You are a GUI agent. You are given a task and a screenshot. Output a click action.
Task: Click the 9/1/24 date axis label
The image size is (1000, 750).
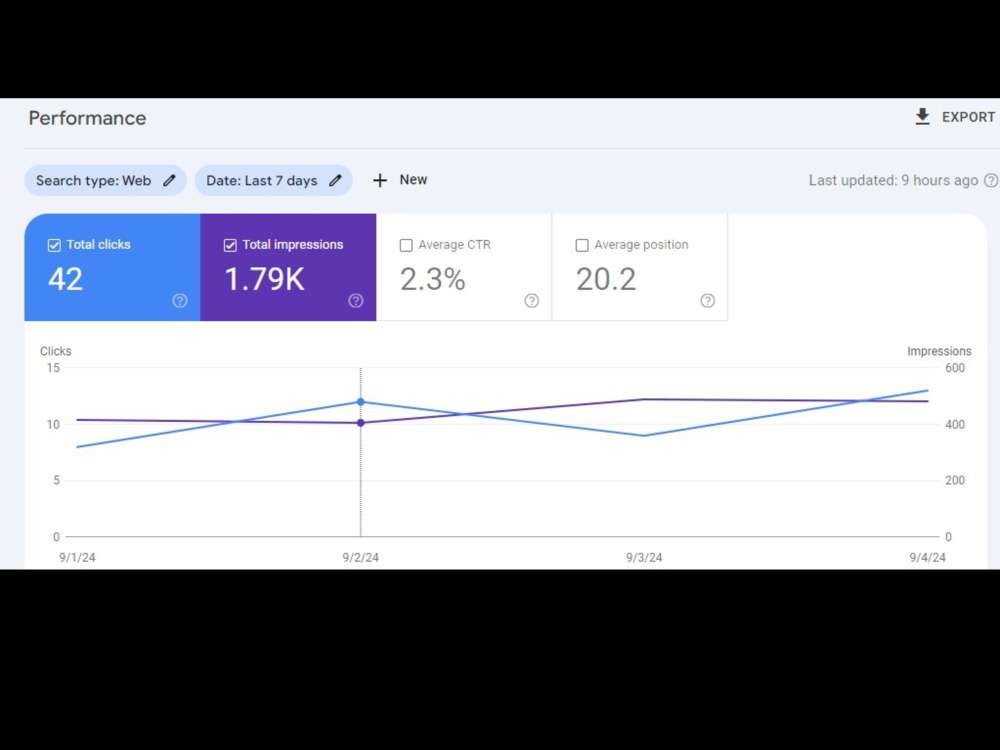[x=77, y=557]
